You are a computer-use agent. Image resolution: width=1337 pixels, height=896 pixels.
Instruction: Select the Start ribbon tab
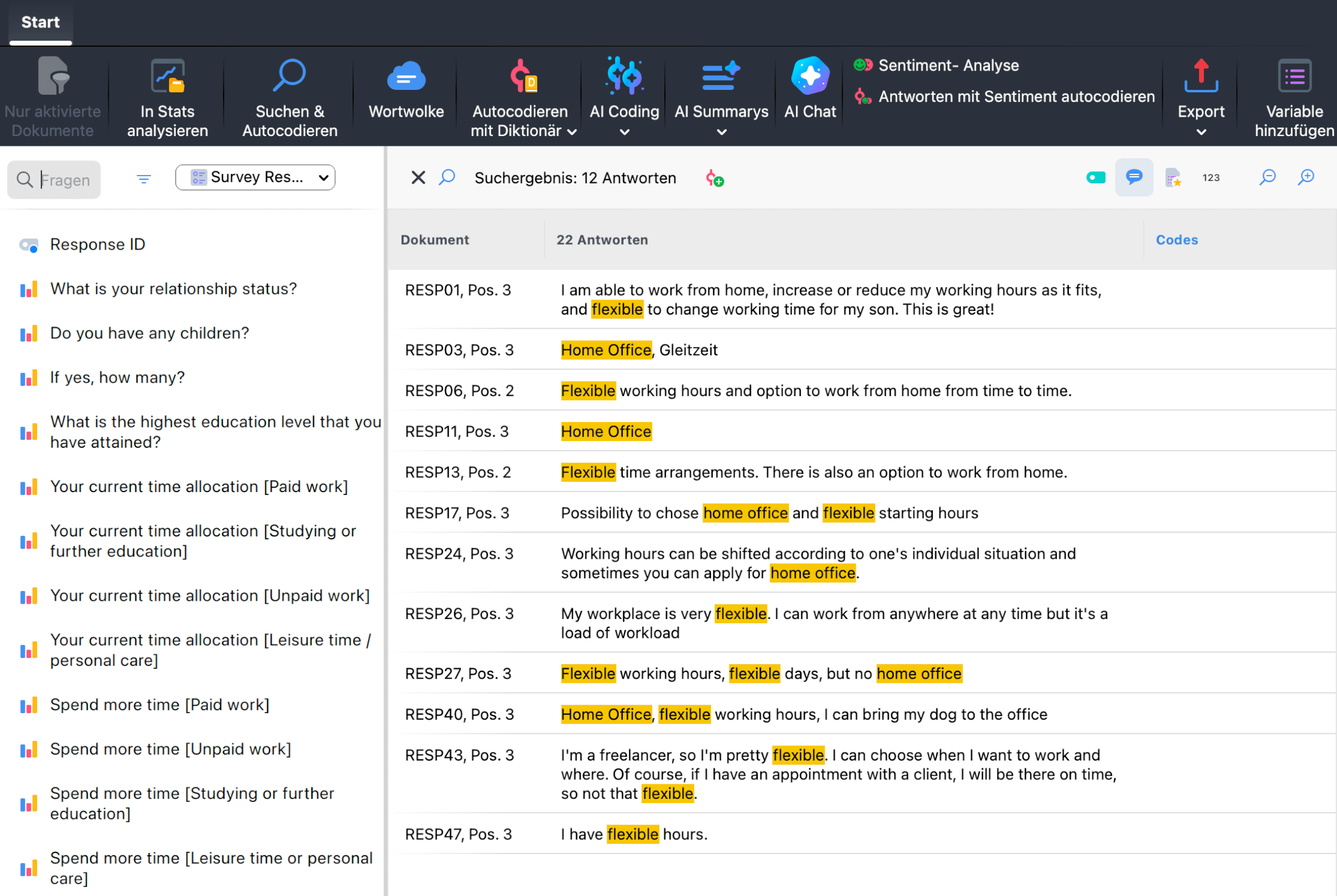click(40, 22)
